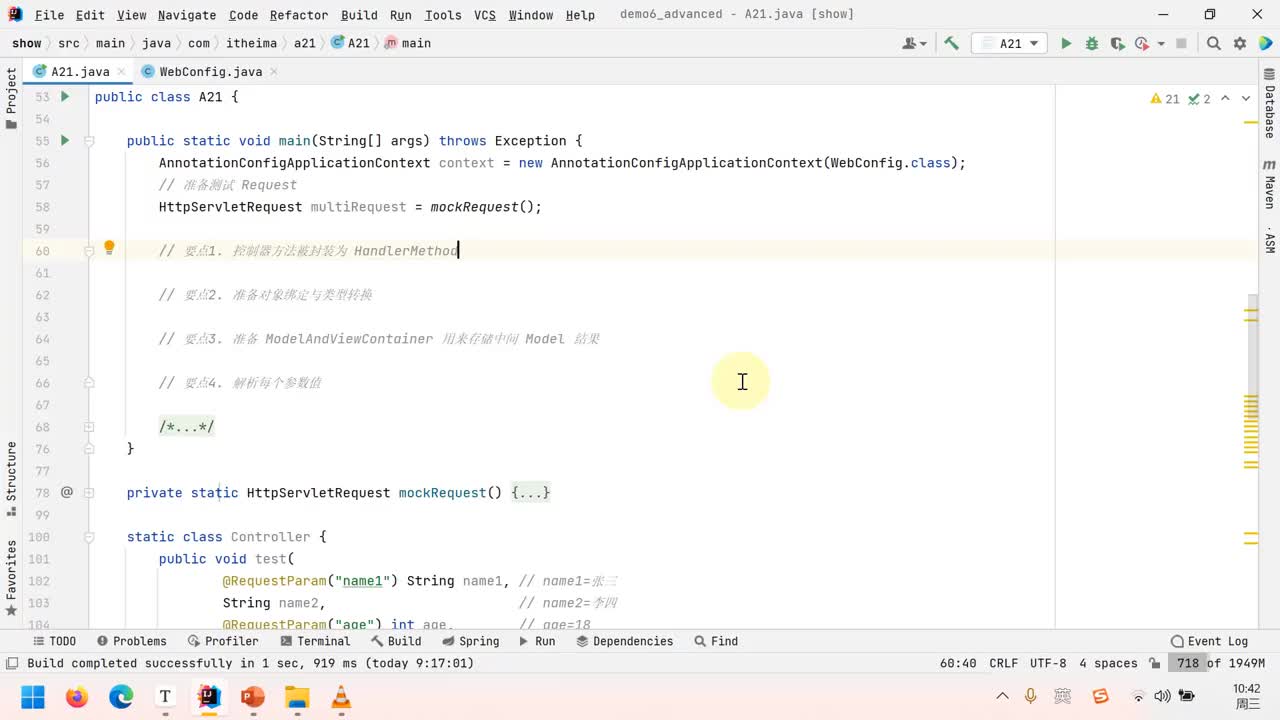Screen dimensions: 1280x720
Task: Click the run gutter arrow beside class A21
Action: (x=65, y=97)
